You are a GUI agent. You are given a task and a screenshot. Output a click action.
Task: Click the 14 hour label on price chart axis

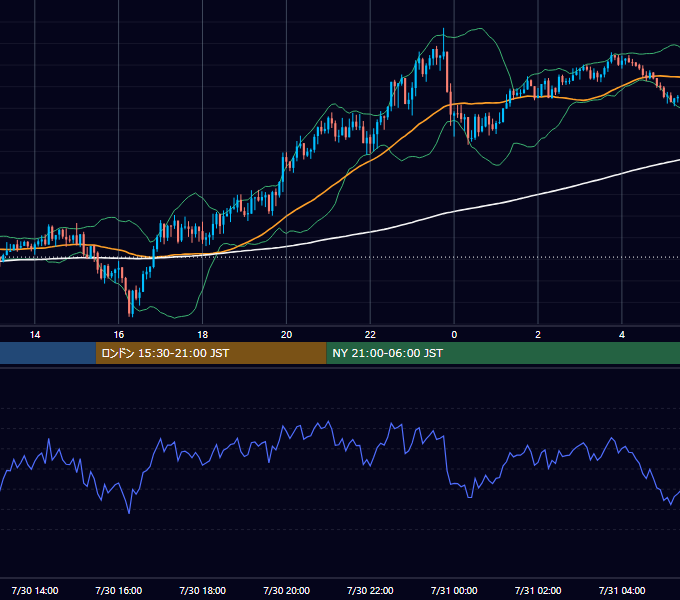pos(35,335)
